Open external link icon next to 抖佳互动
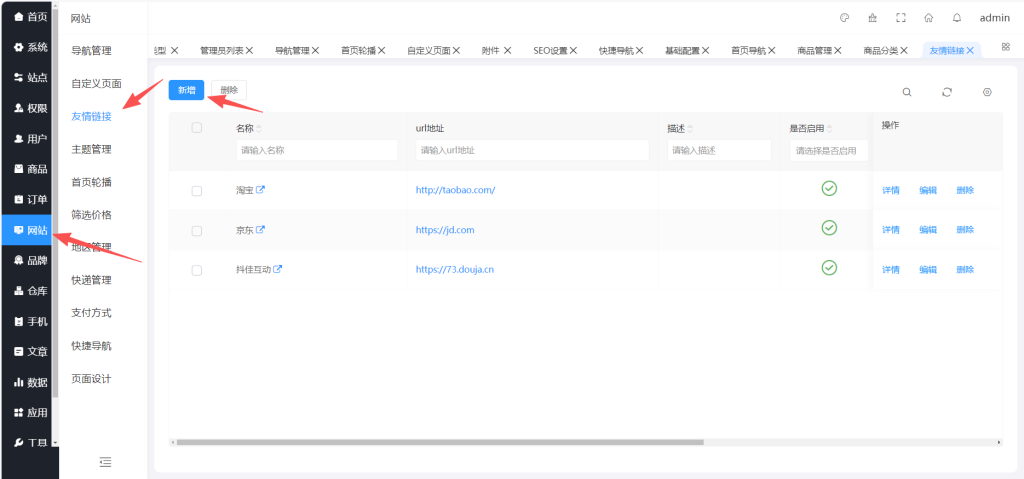 click(x=278, y=269)
